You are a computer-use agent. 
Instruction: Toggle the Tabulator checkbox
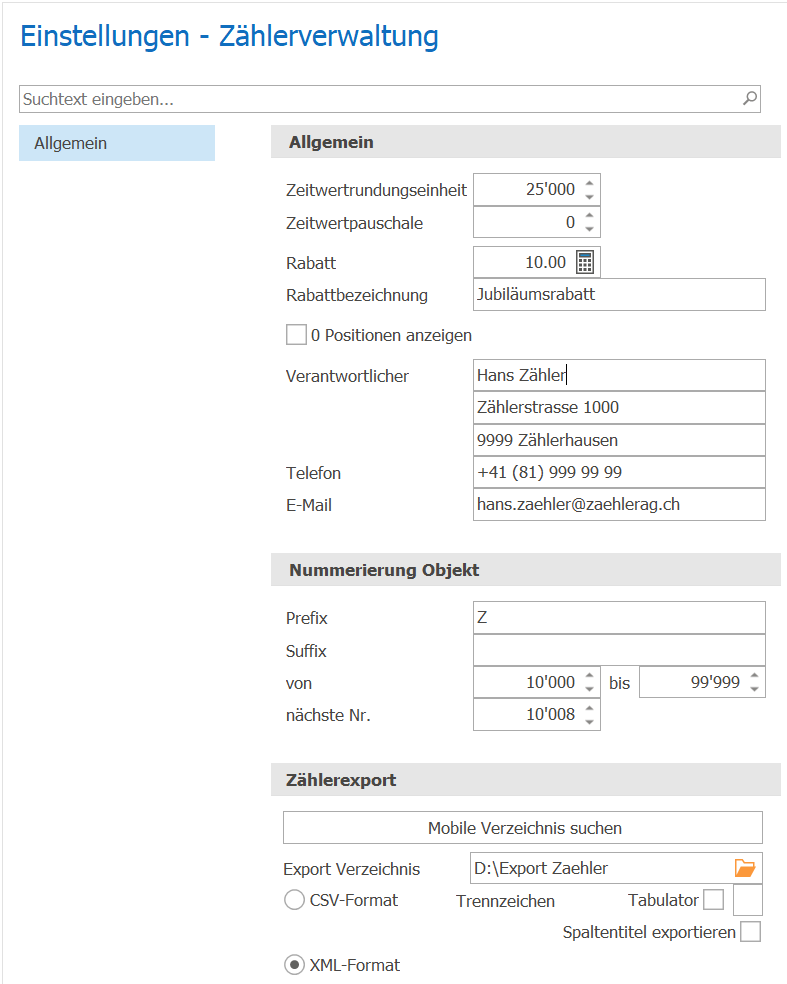714,899
